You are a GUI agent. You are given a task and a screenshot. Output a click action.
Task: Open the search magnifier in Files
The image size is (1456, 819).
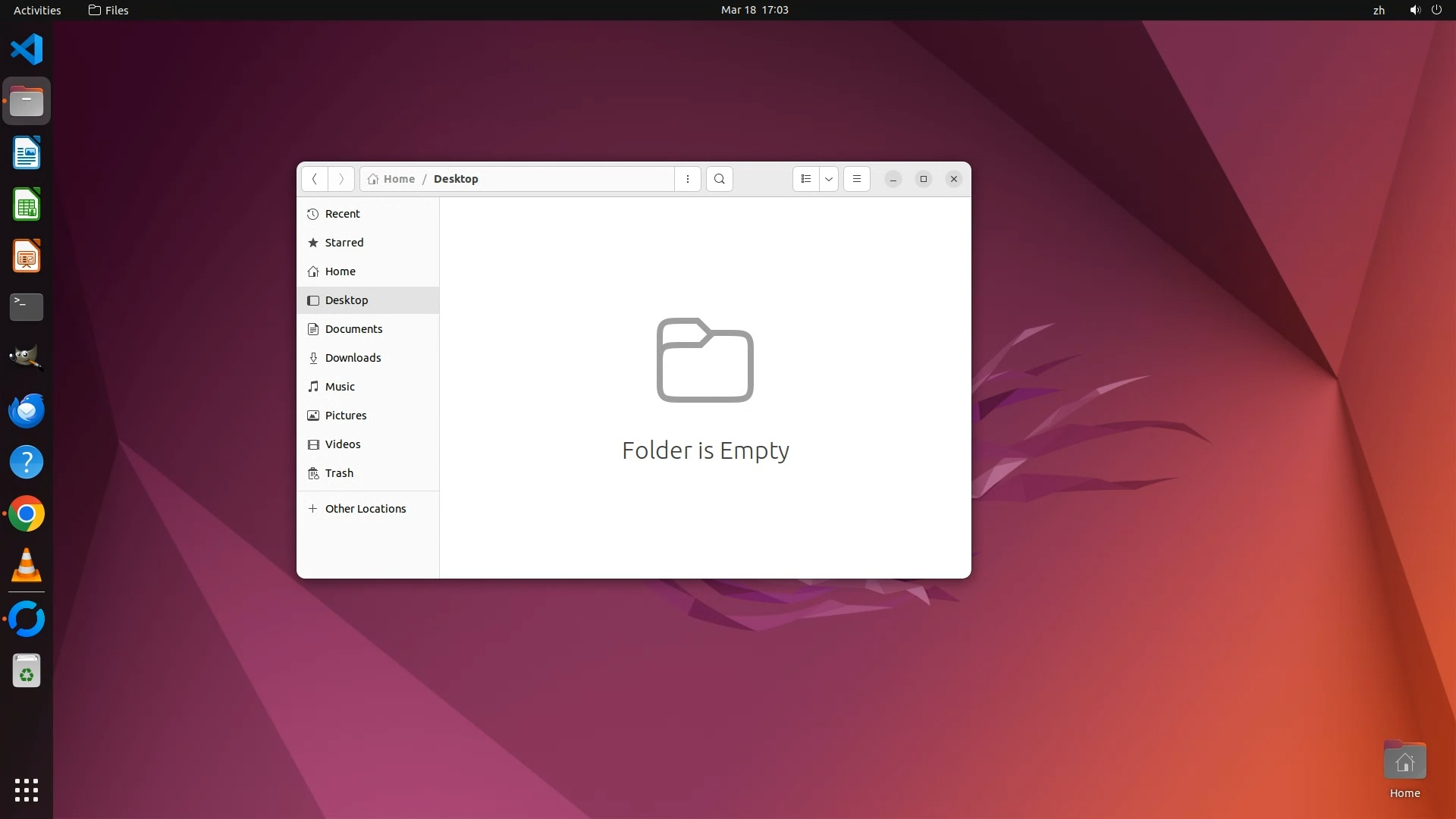tap(719, 179)
